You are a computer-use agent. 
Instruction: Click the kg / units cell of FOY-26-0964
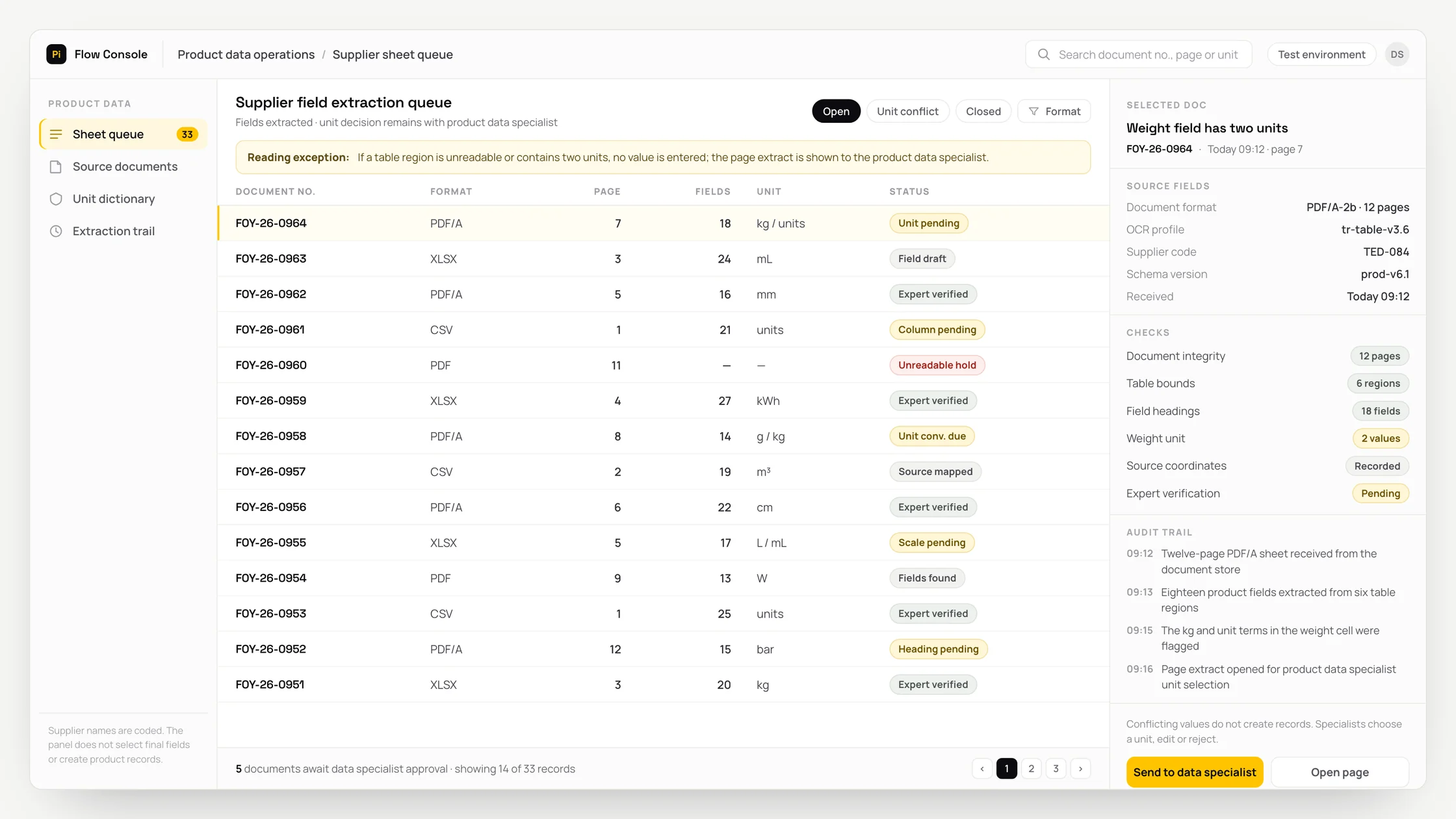[x=781, y=223]
